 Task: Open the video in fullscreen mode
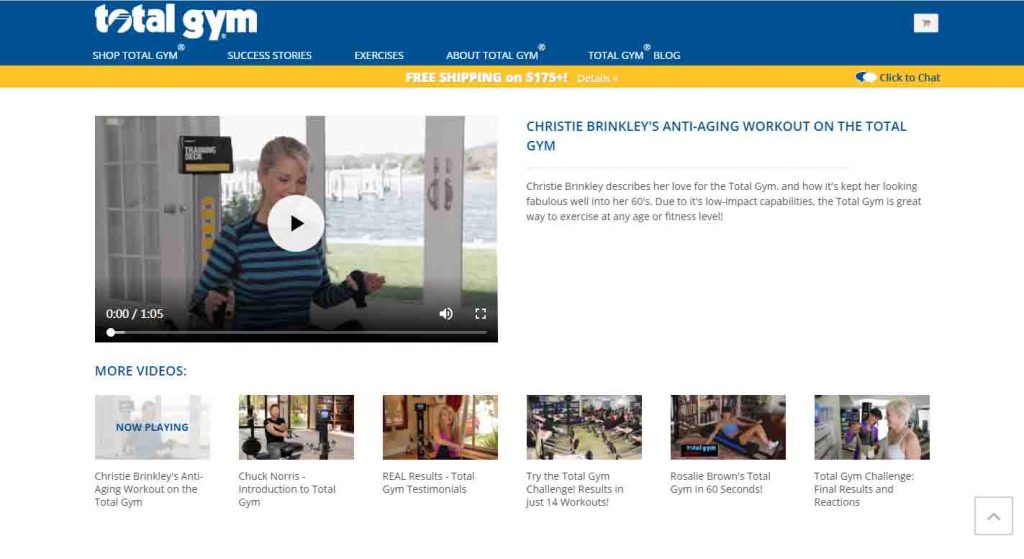481,314
